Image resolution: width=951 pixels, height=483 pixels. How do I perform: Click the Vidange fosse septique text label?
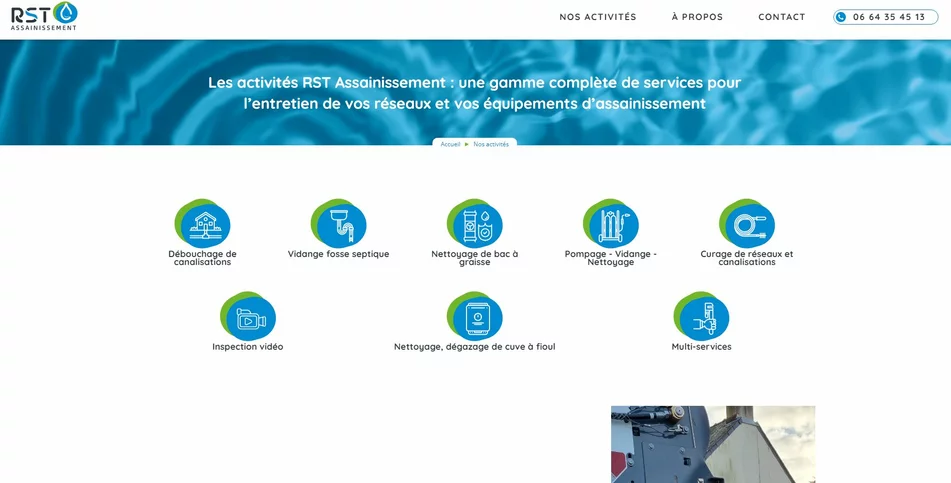point(339,254)
